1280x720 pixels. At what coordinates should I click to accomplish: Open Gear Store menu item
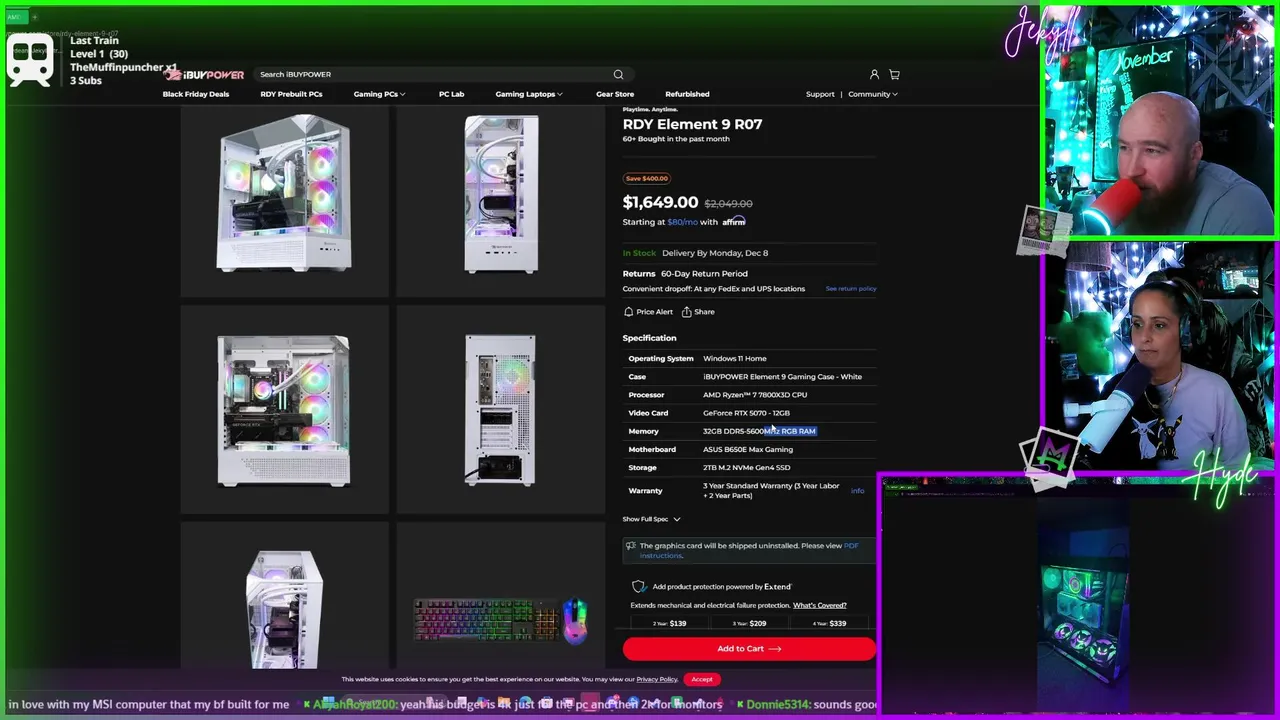[x=615, y=94]
